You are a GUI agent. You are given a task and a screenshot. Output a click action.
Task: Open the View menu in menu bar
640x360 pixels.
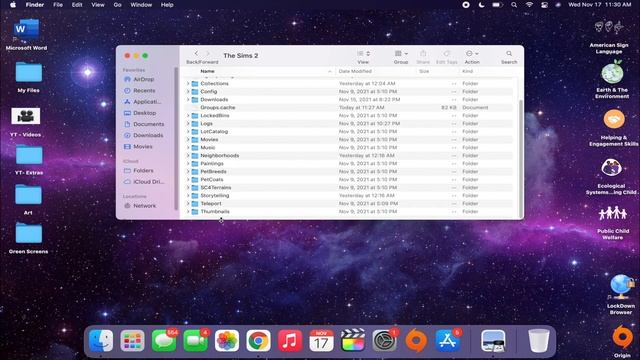pos(98,5)
